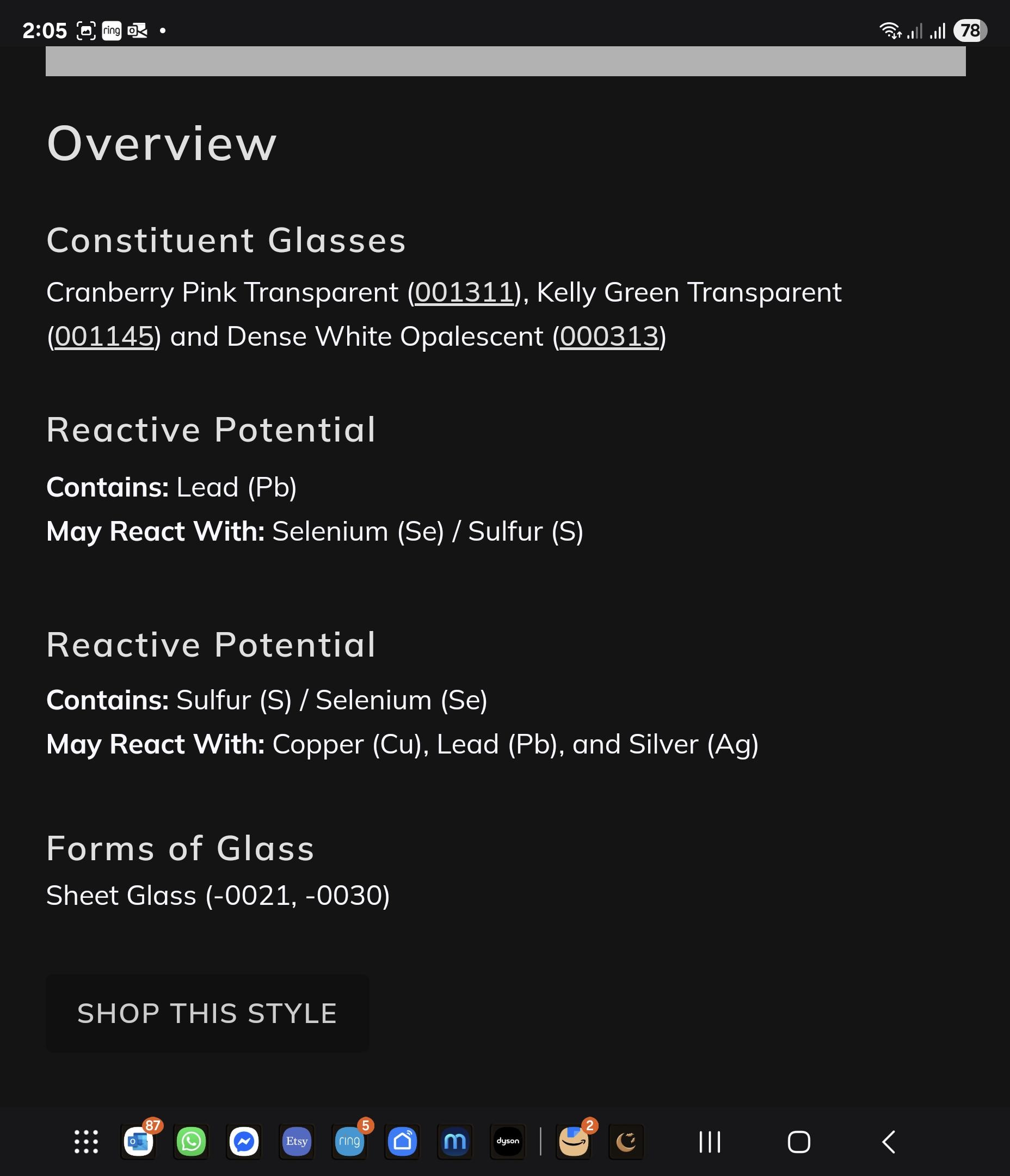Go back using the navigation arrow

889,1142
